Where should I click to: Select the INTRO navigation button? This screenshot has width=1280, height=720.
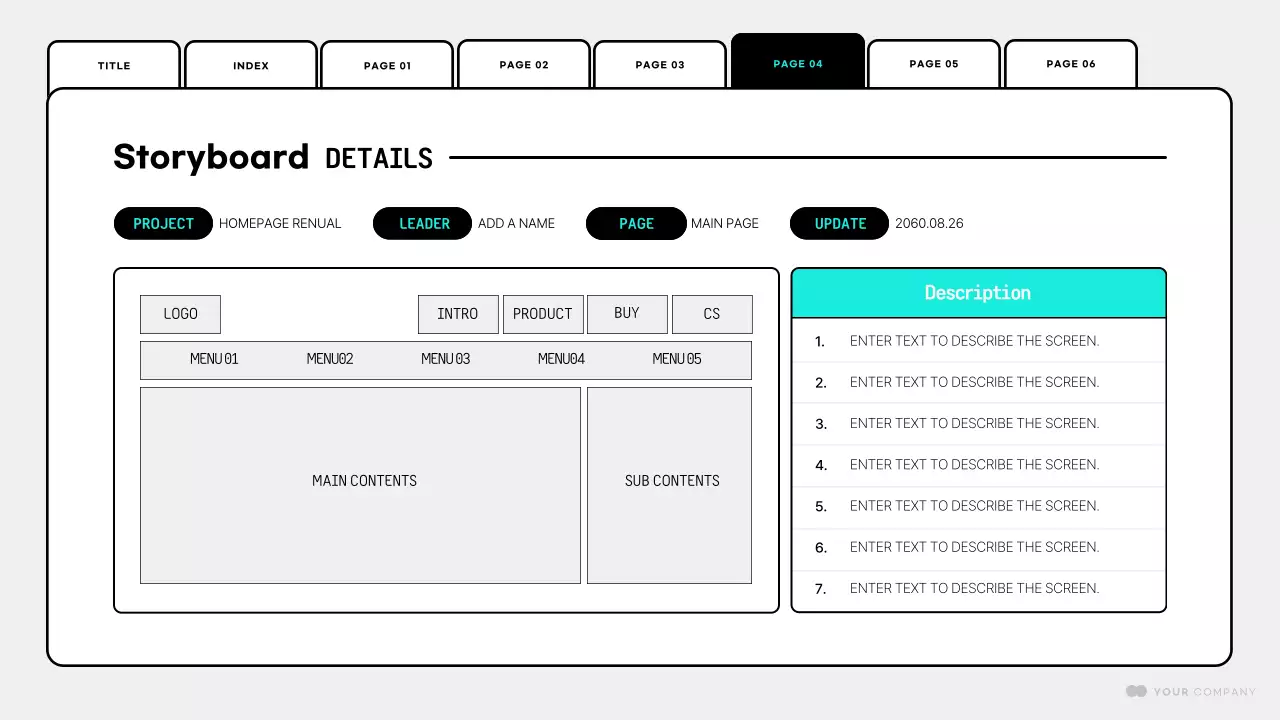pyautogui.click(x=458, y=314)
